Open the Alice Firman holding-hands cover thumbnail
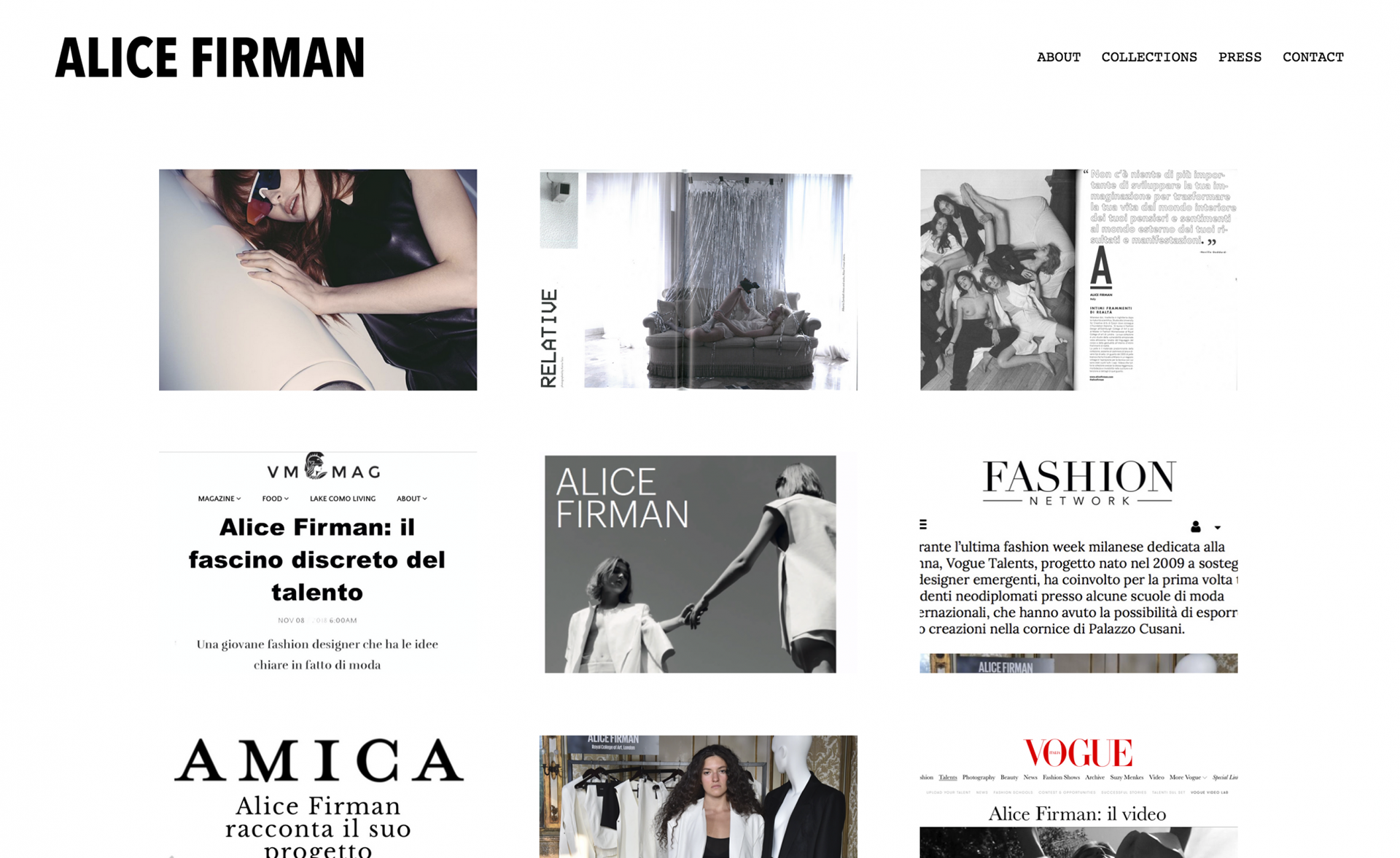 point(691,564)
